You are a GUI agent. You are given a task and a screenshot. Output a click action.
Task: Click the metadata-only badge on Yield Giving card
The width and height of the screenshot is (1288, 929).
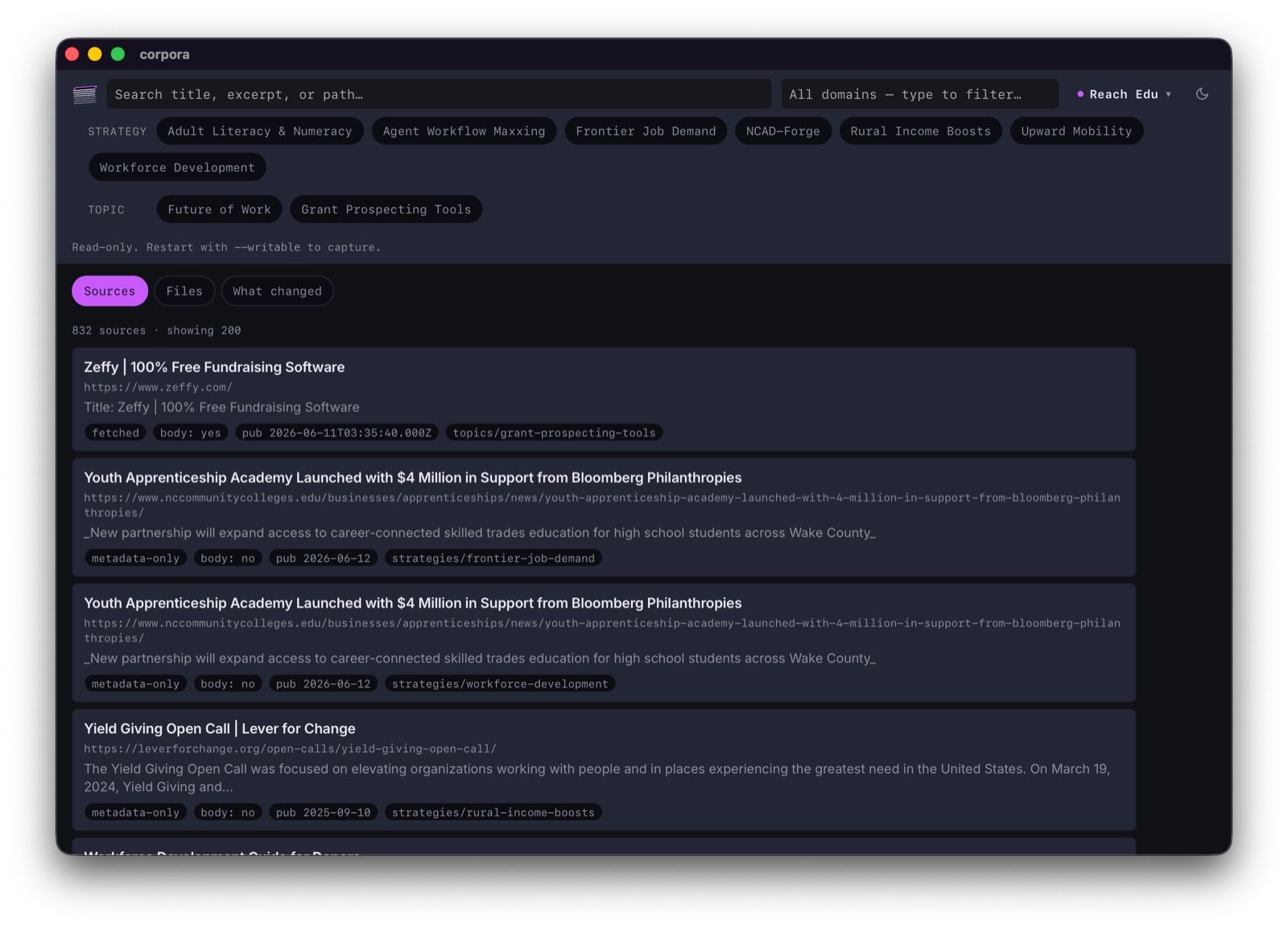coord(135,813)
